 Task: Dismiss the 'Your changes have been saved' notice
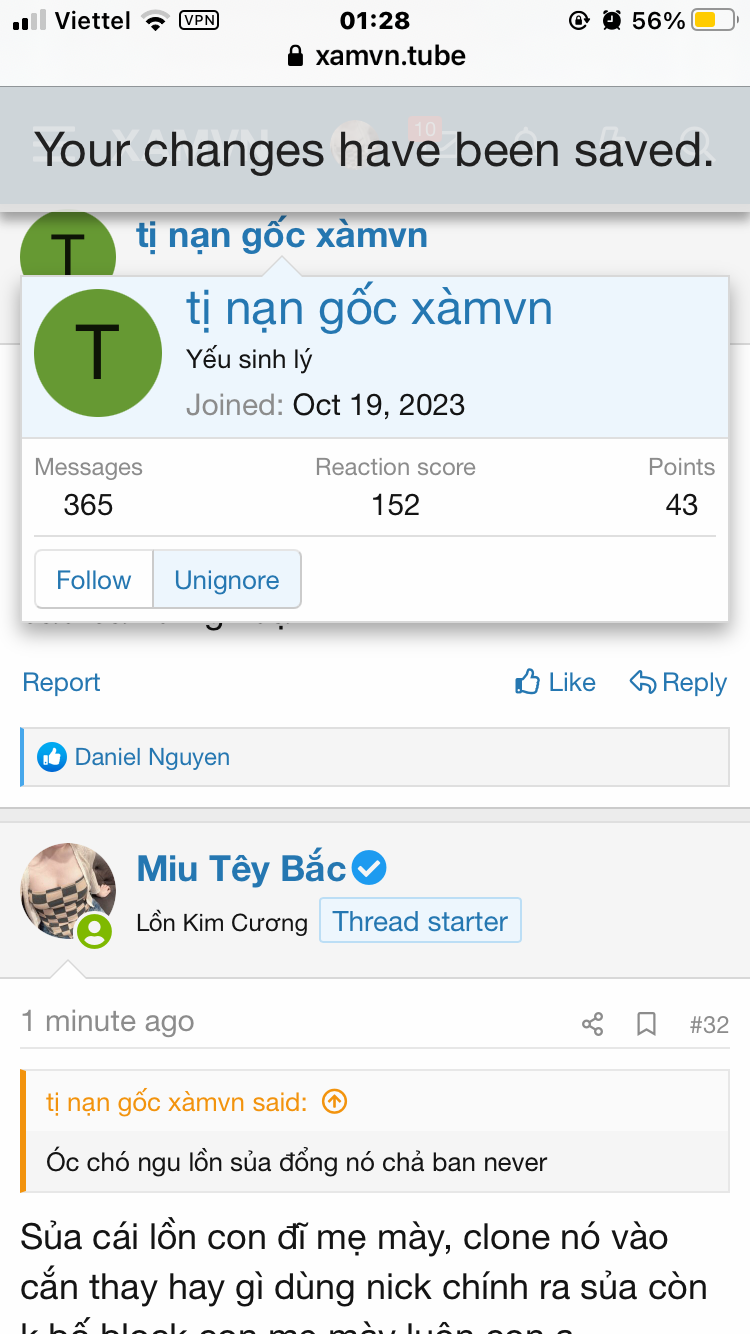tap(374, 150)
